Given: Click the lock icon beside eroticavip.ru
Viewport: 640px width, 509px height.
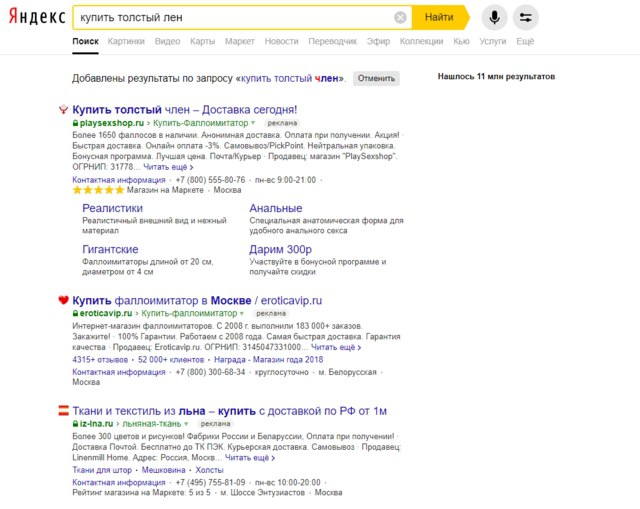Looking at the screenshot, I should pos(75,313).
